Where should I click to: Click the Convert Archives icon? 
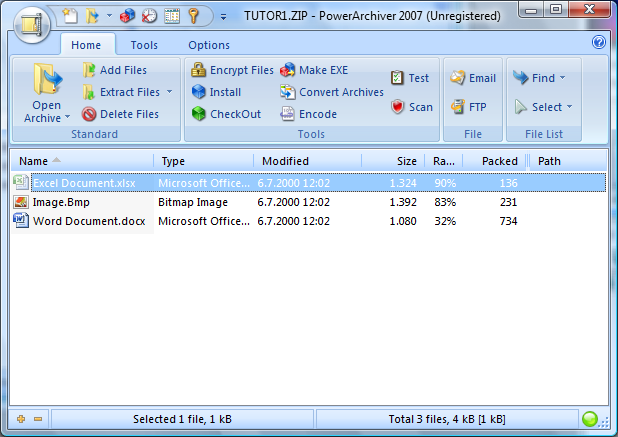pos(287,92)
